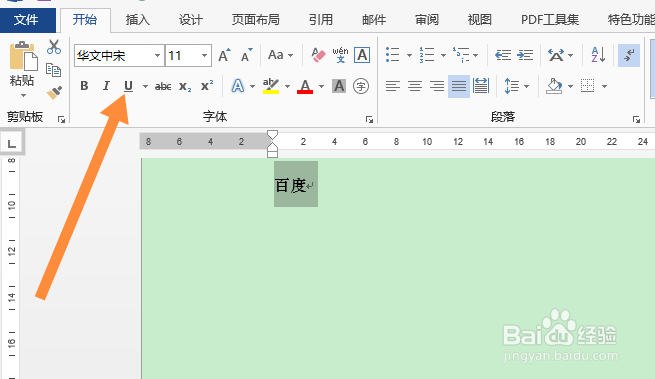Apply yellow Text Highlight Color
The image size is (655, 379).
coord(271,86)
